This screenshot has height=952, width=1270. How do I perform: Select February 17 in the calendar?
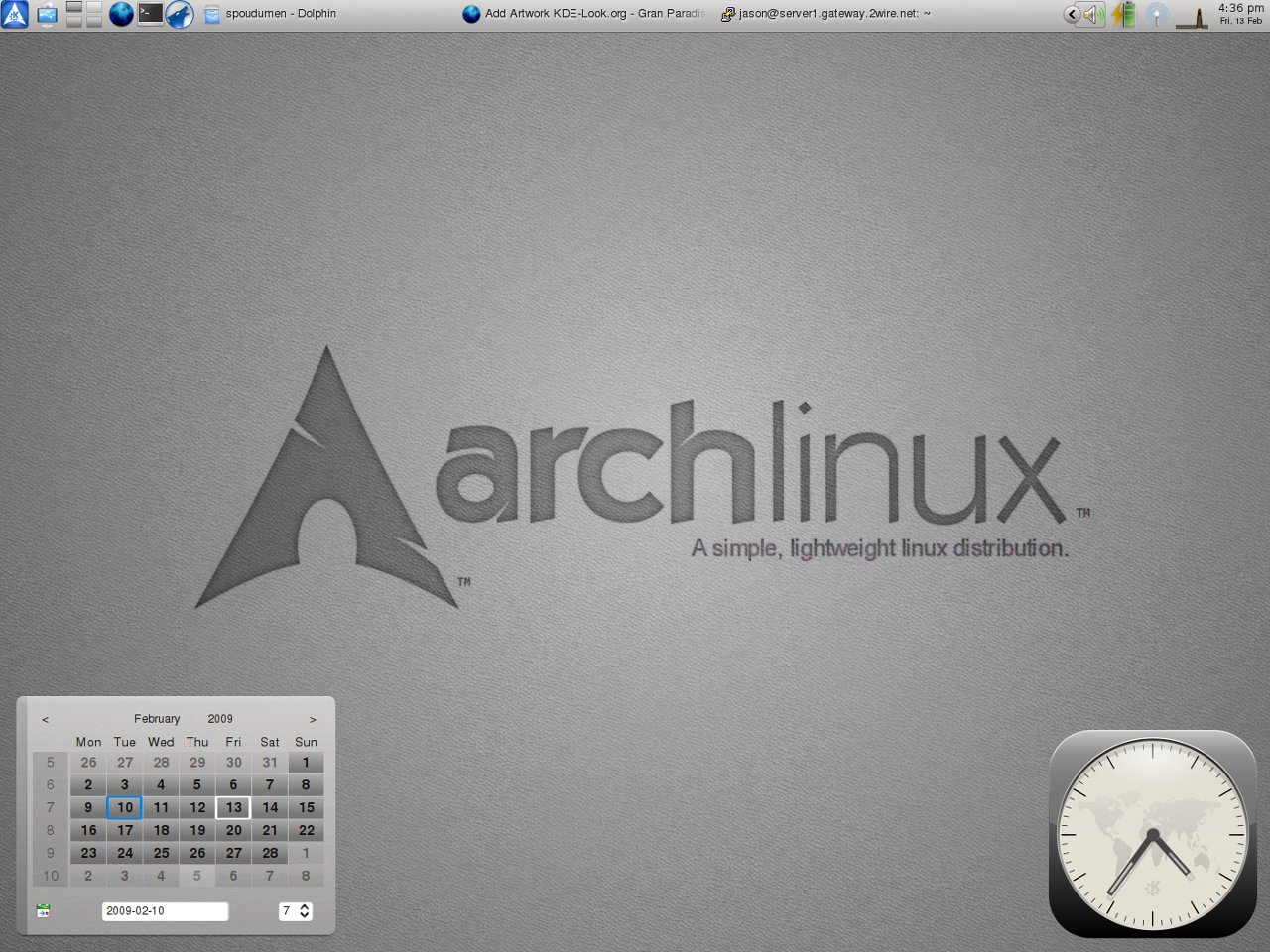[x=124, y=830]
